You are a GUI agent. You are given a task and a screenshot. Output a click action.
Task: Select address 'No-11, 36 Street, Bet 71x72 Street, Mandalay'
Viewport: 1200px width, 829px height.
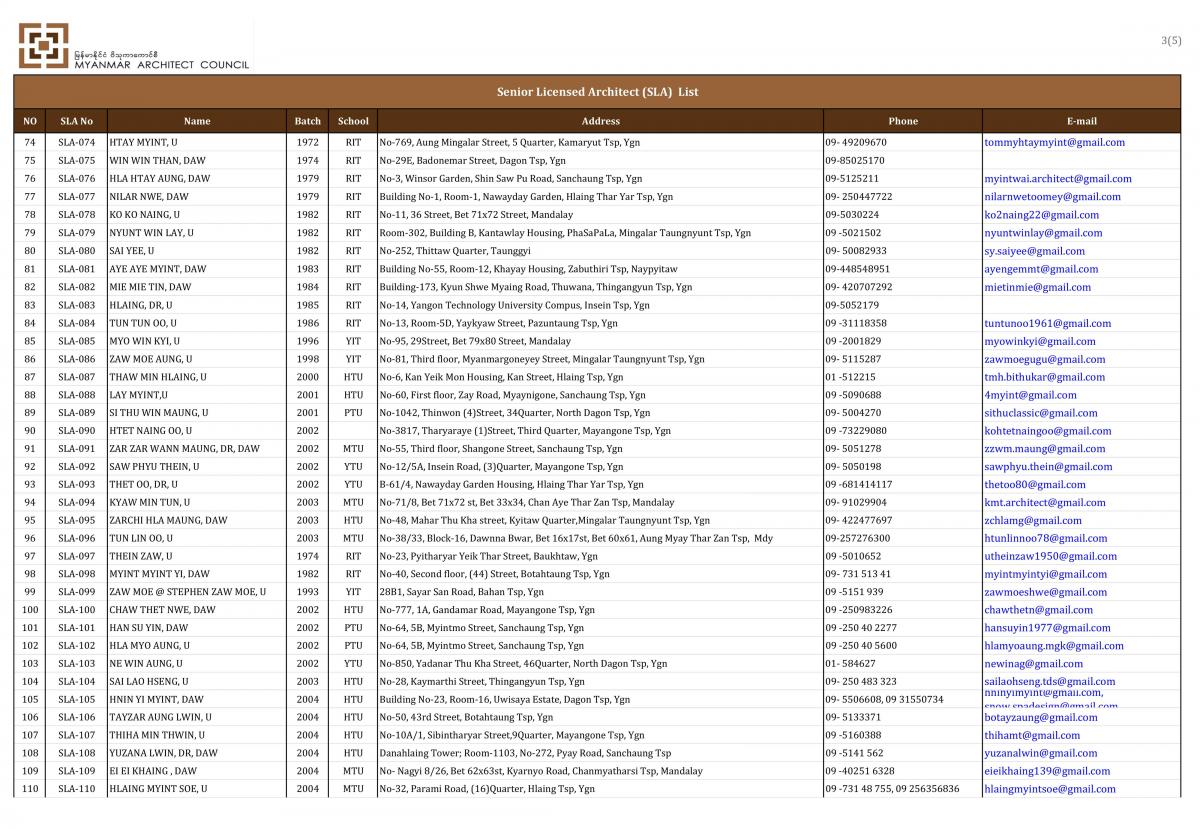pyautogui.click(x=476, y=215)
